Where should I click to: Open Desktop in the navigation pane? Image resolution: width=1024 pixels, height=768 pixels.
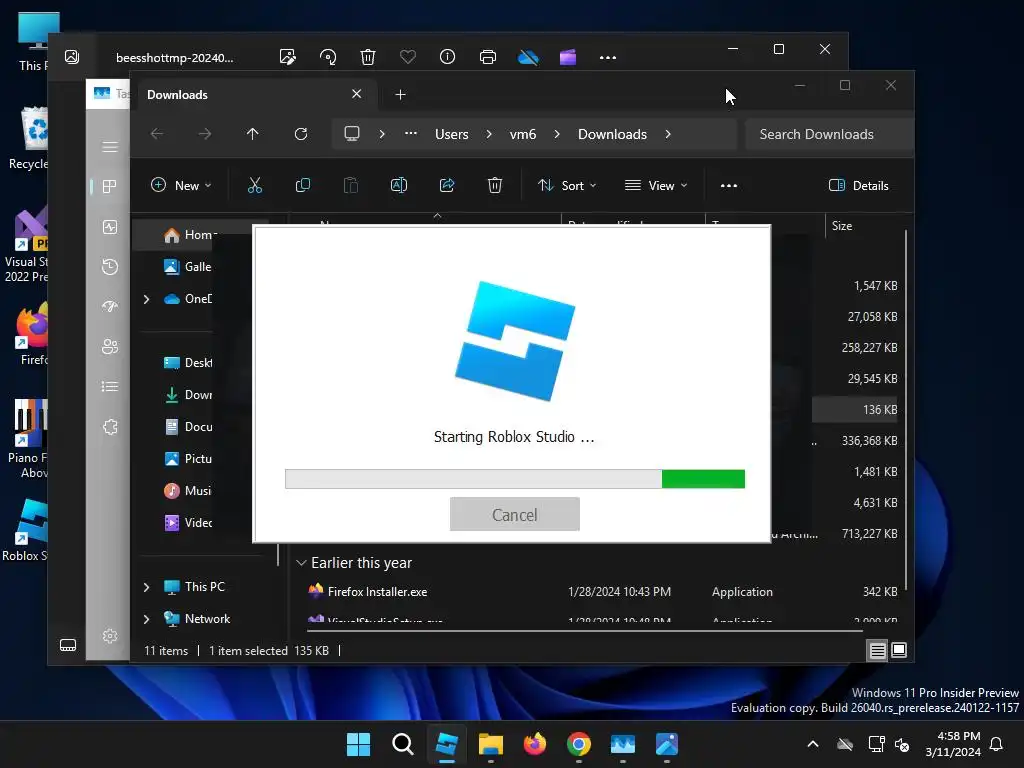pyautogui.click(x=187, y=362)
